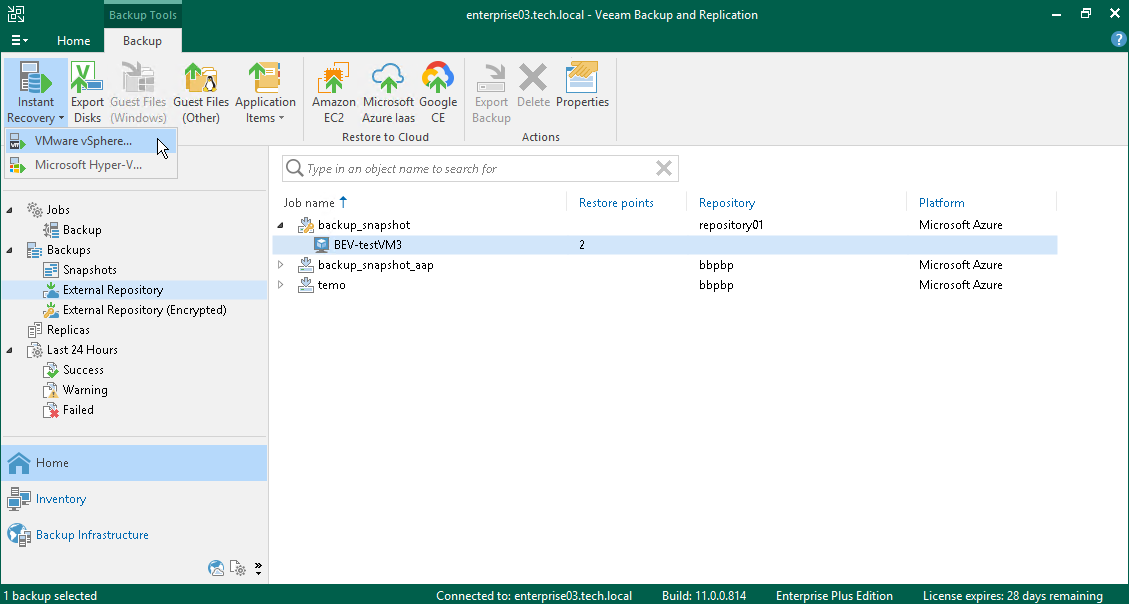Select the backup_snapshot_aap job entry

click(x=375, y=265)
